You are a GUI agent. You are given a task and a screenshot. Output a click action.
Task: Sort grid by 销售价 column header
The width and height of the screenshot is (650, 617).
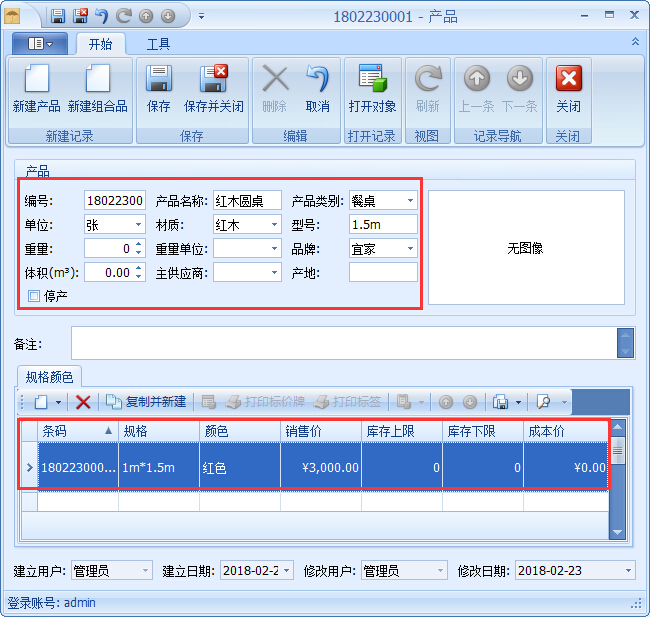320,431
